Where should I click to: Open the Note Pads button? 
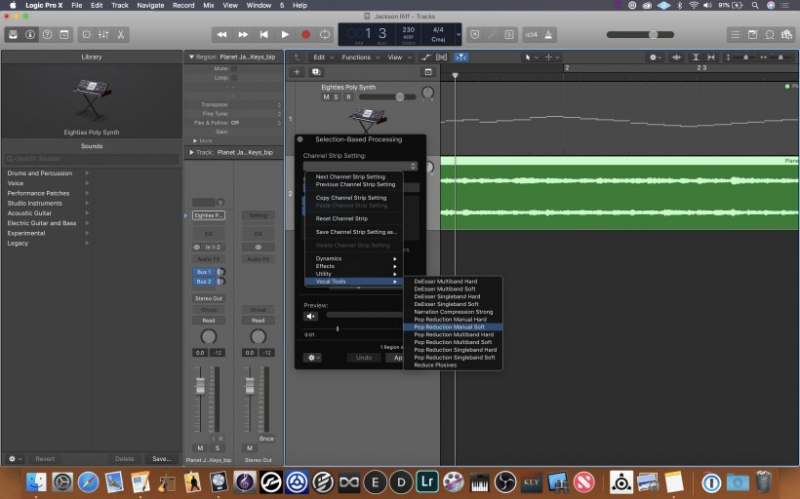pyautogui.click(x=753, y=34)
